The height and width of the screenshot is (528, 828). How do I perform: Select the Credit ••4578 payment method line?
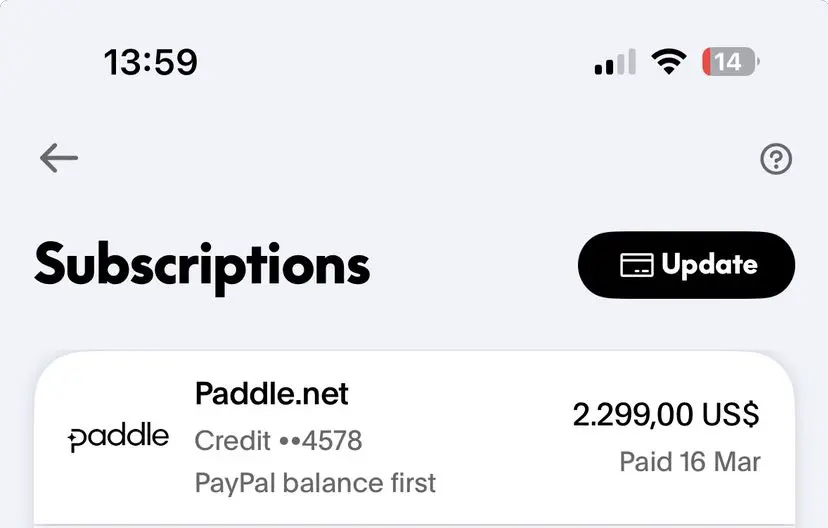pyautogui.click(x=278, y=440)
